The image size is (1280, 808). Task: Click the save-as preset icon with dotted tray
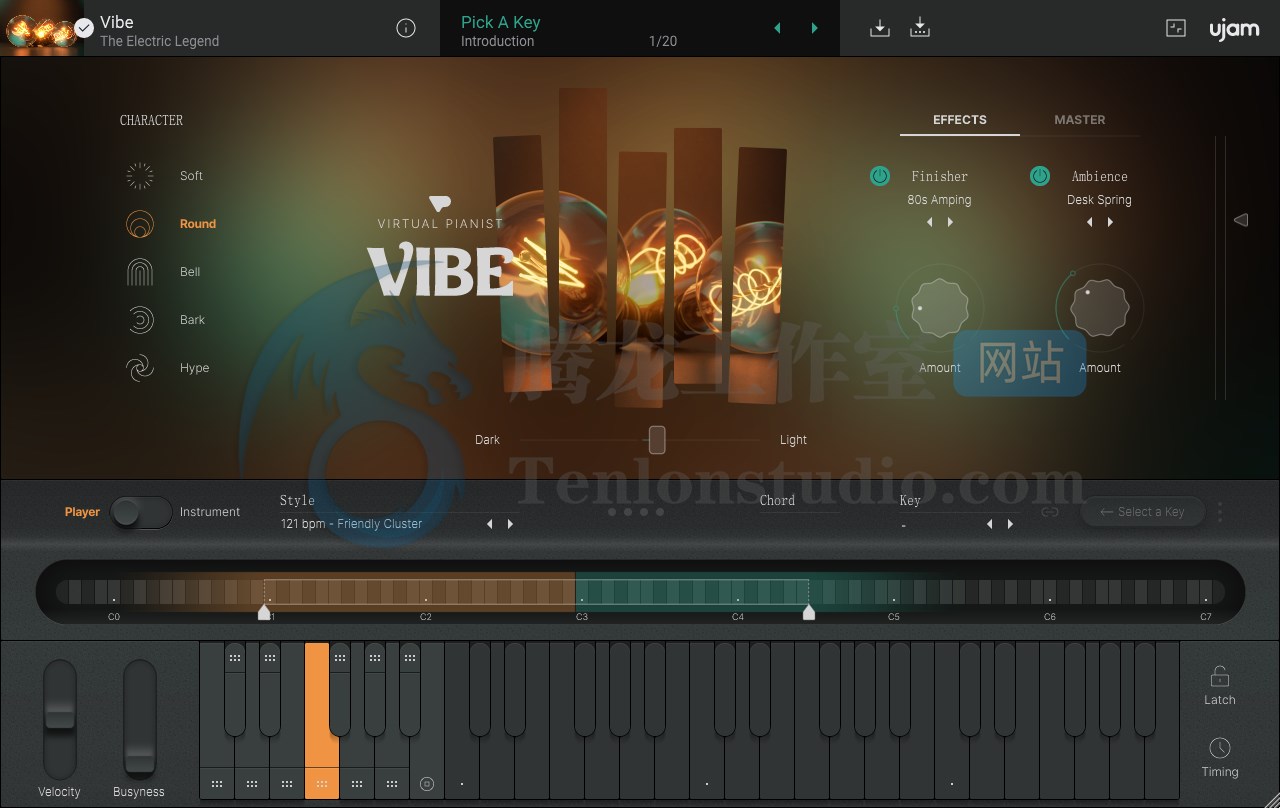click(x=920, y=28)
